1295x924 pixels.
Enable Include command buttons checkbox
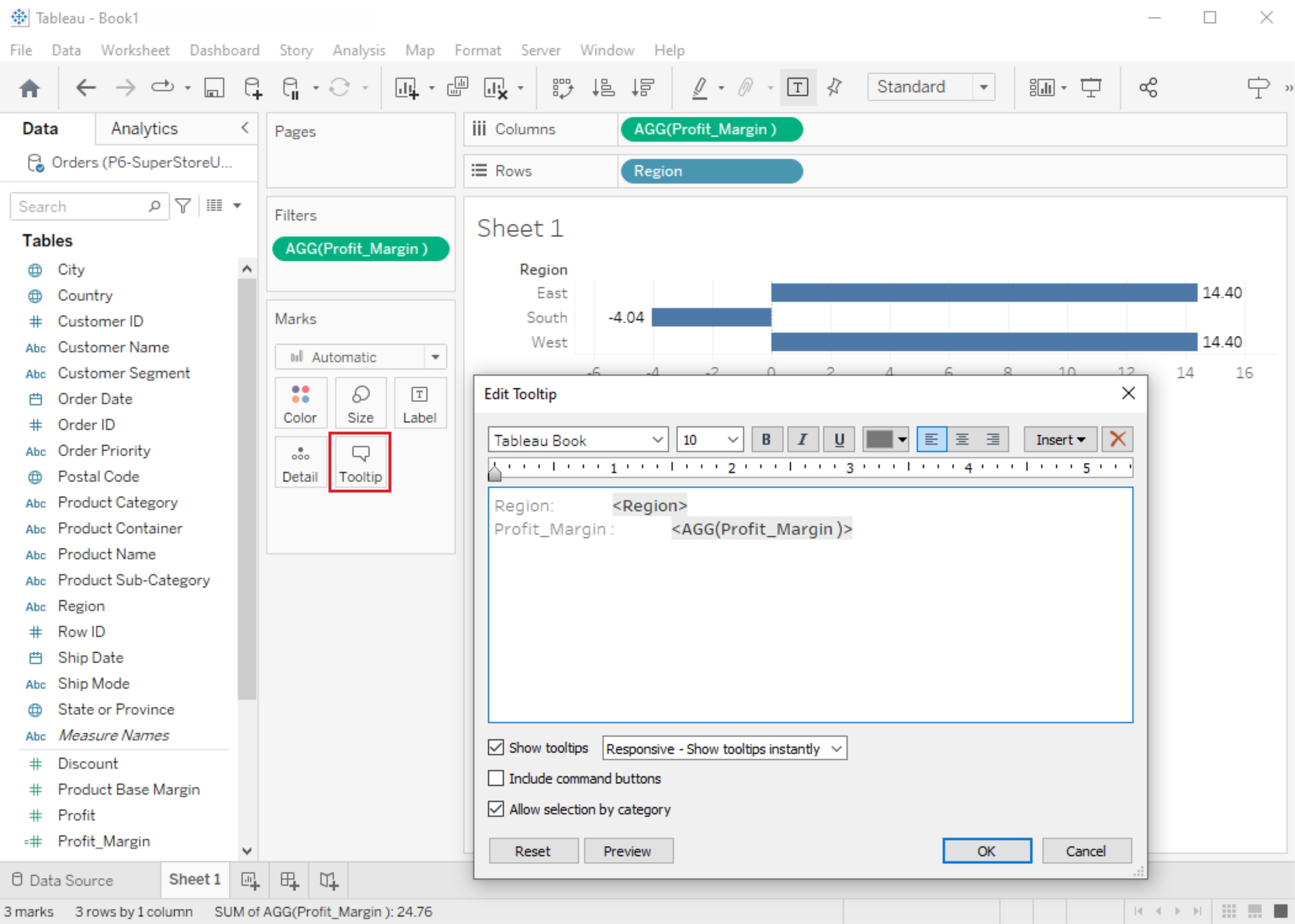(x=496, y=778)
